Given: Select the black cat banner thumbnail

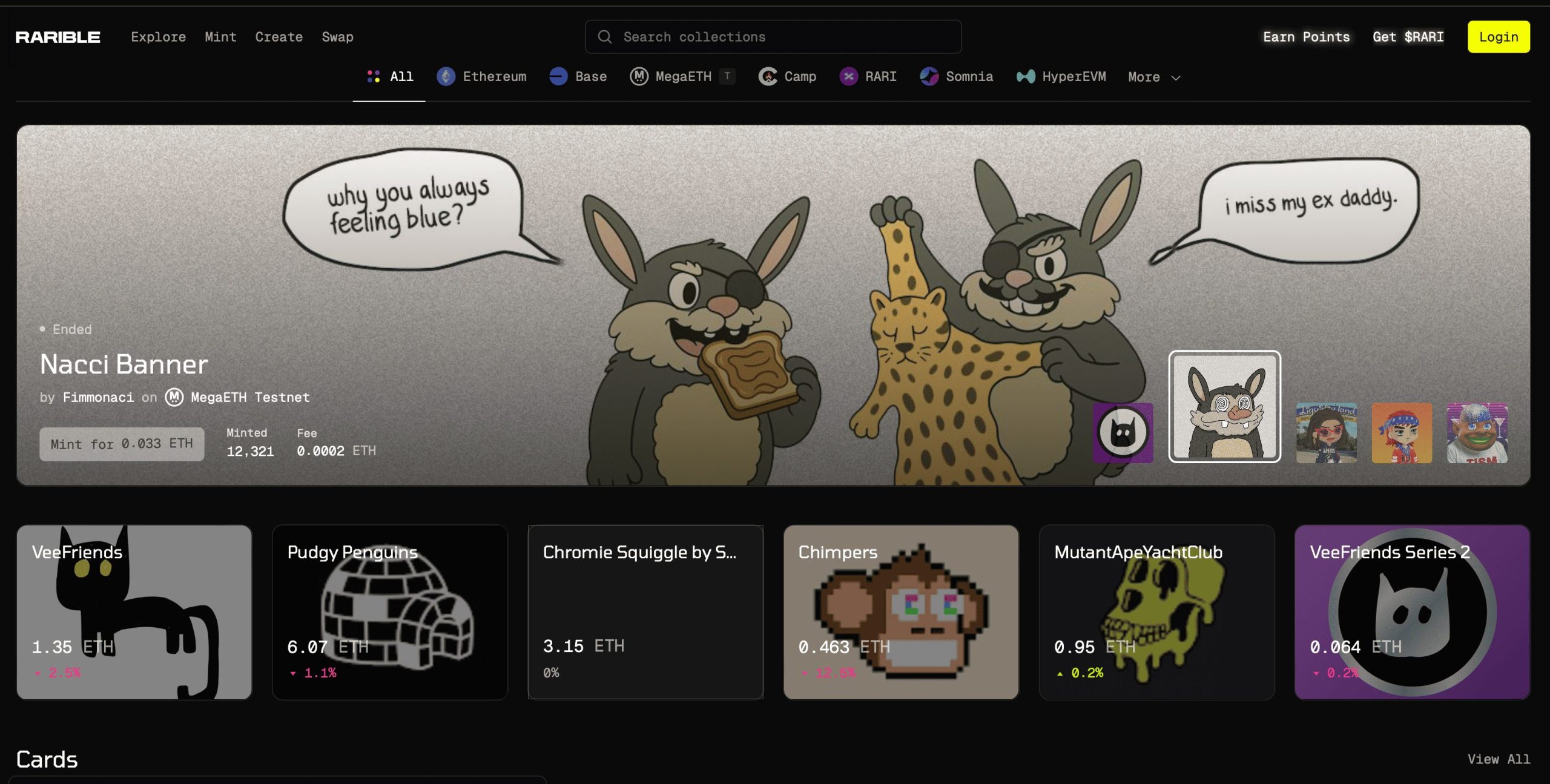Looking at the screenshot, I should click(x=1123, y=433).
